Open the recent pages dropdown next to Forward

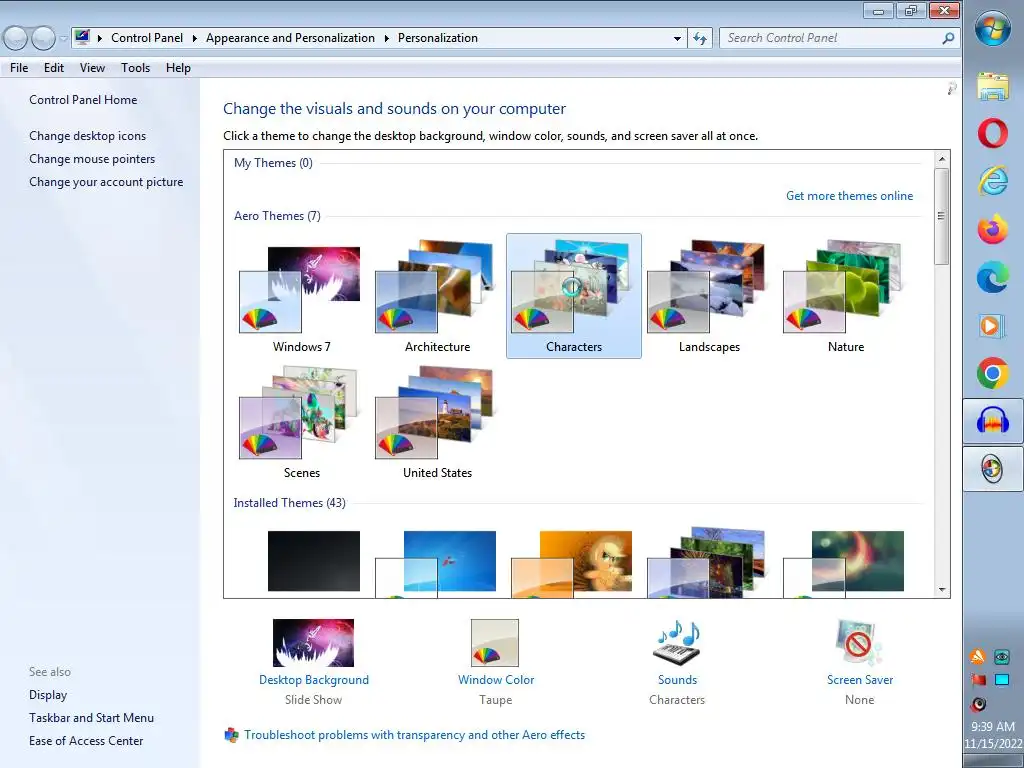(x=63, y=39)
